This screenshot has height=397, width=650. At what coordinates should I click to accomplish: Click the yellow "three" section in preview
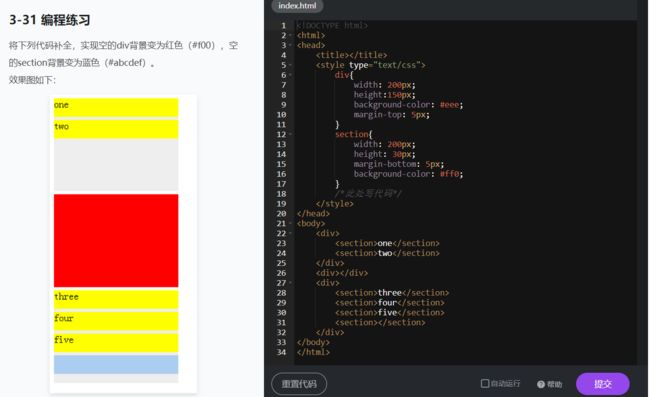point(116,299)
